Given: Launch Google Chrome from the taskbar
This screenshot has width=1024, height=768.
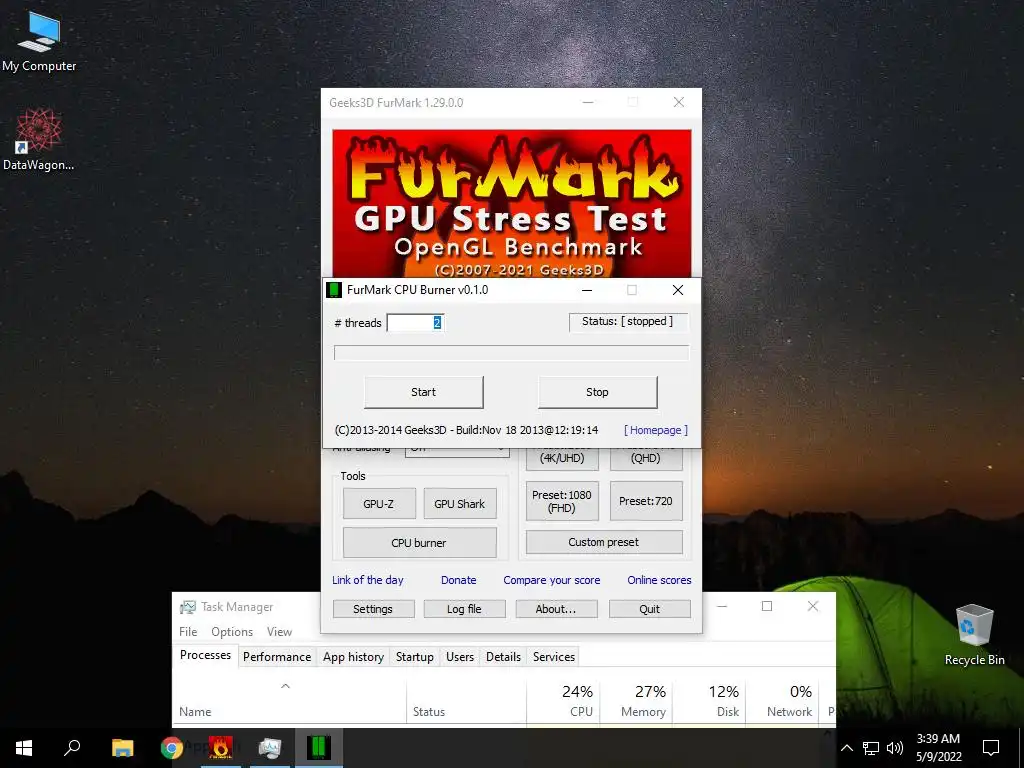Looking at the screenshot, I should [172, 748].
